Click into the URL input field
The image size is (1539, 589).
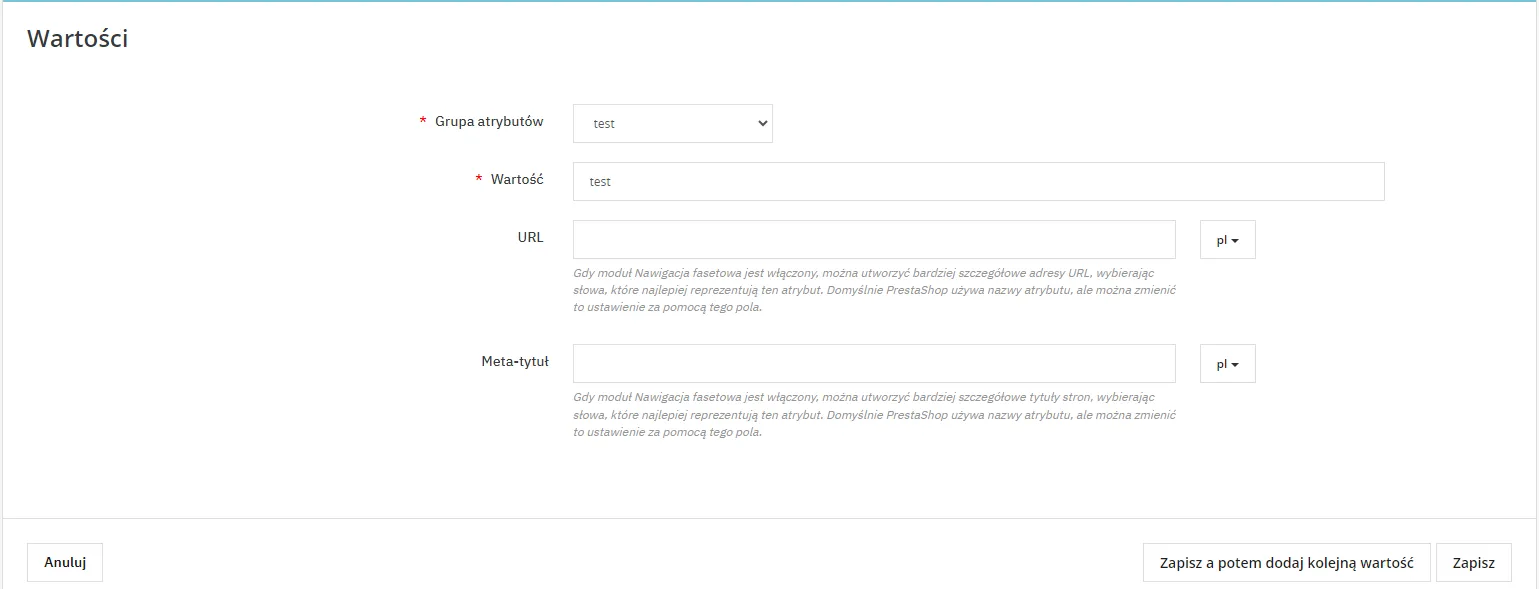click(873, 240)
